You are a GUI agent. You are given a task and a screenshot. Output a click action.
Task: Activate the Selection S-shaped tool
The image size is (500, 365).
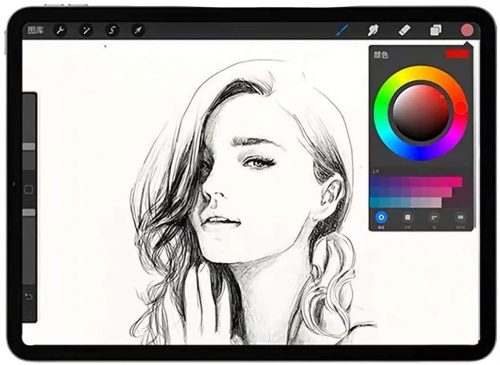pos(112,31)
